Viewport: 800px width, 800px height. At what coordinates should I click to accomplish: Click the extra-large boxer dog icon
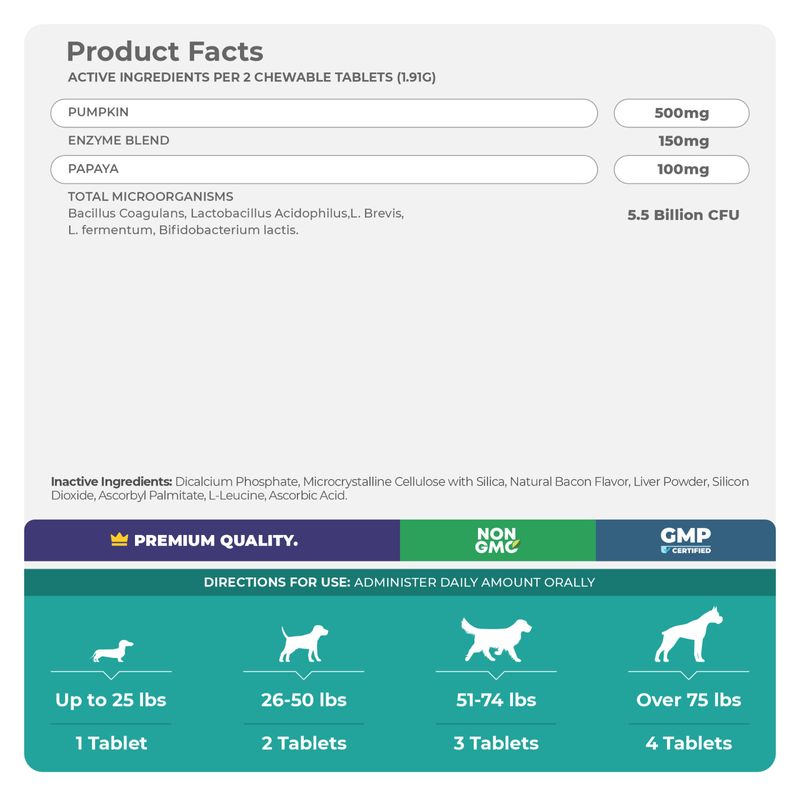click(688, 635)
